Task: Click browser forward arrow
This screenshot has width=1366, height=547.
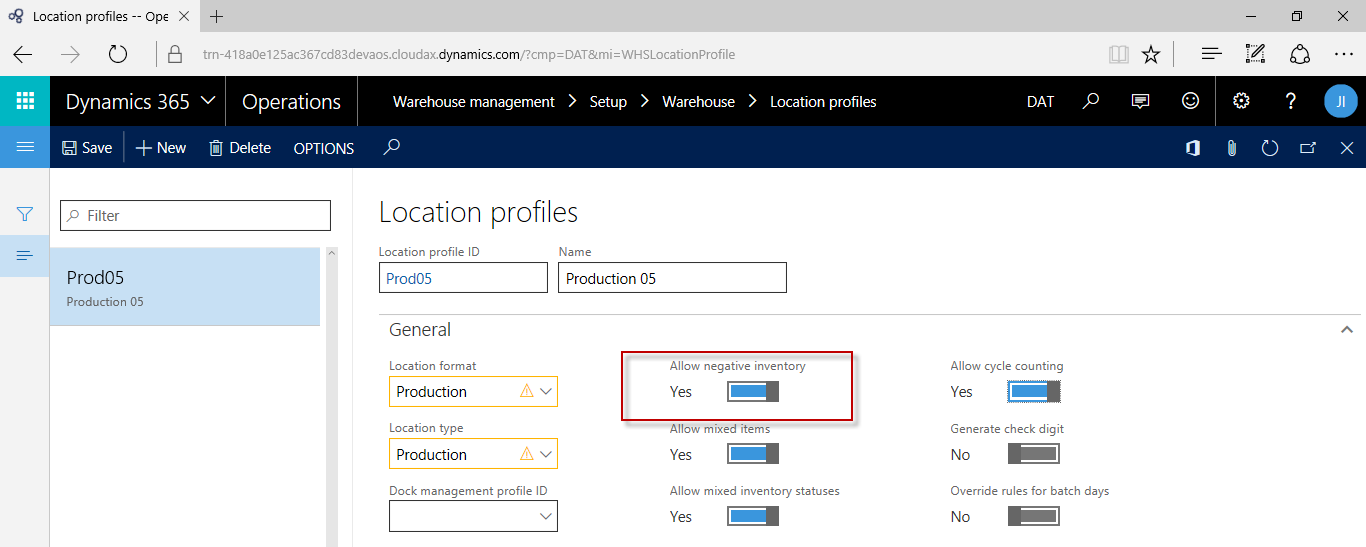Action: point(70,54)
